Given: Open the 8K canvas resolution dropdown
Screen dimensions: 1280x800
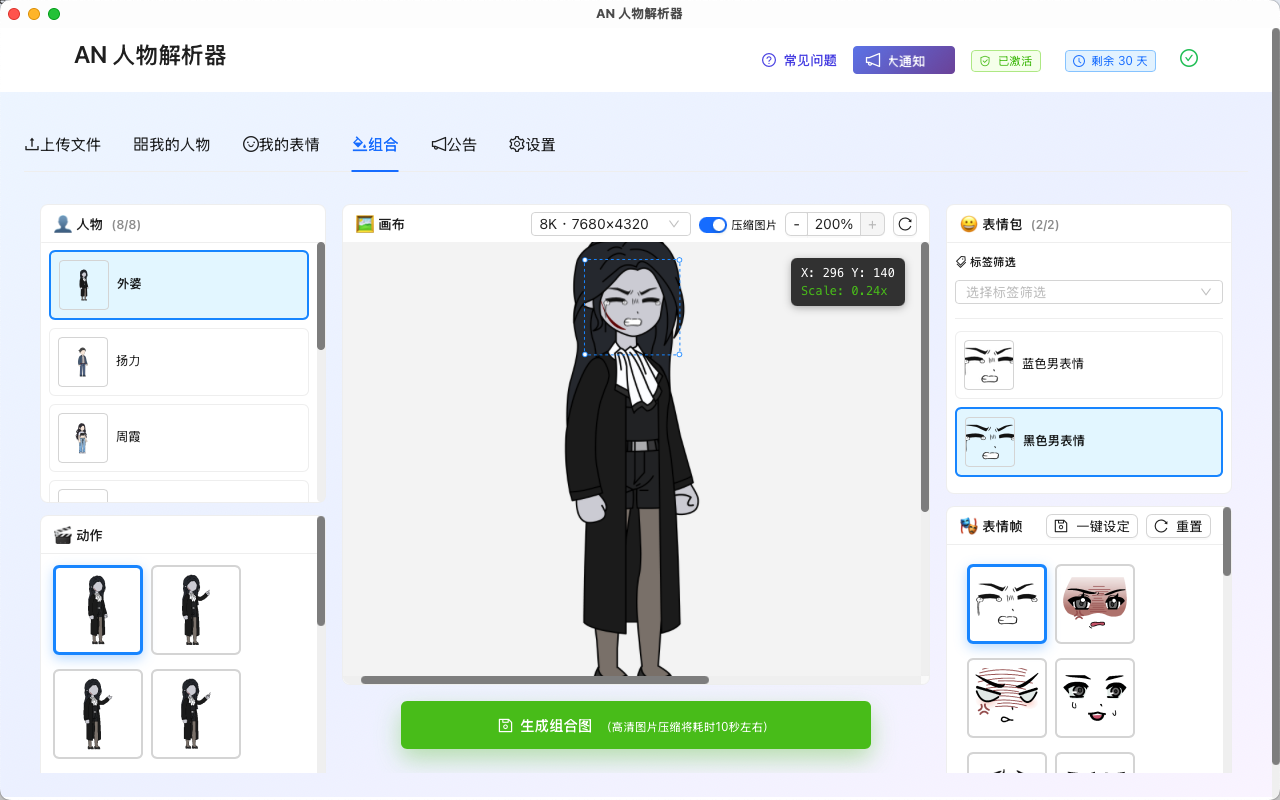Looking at the screenshot, I should (610, 224).
